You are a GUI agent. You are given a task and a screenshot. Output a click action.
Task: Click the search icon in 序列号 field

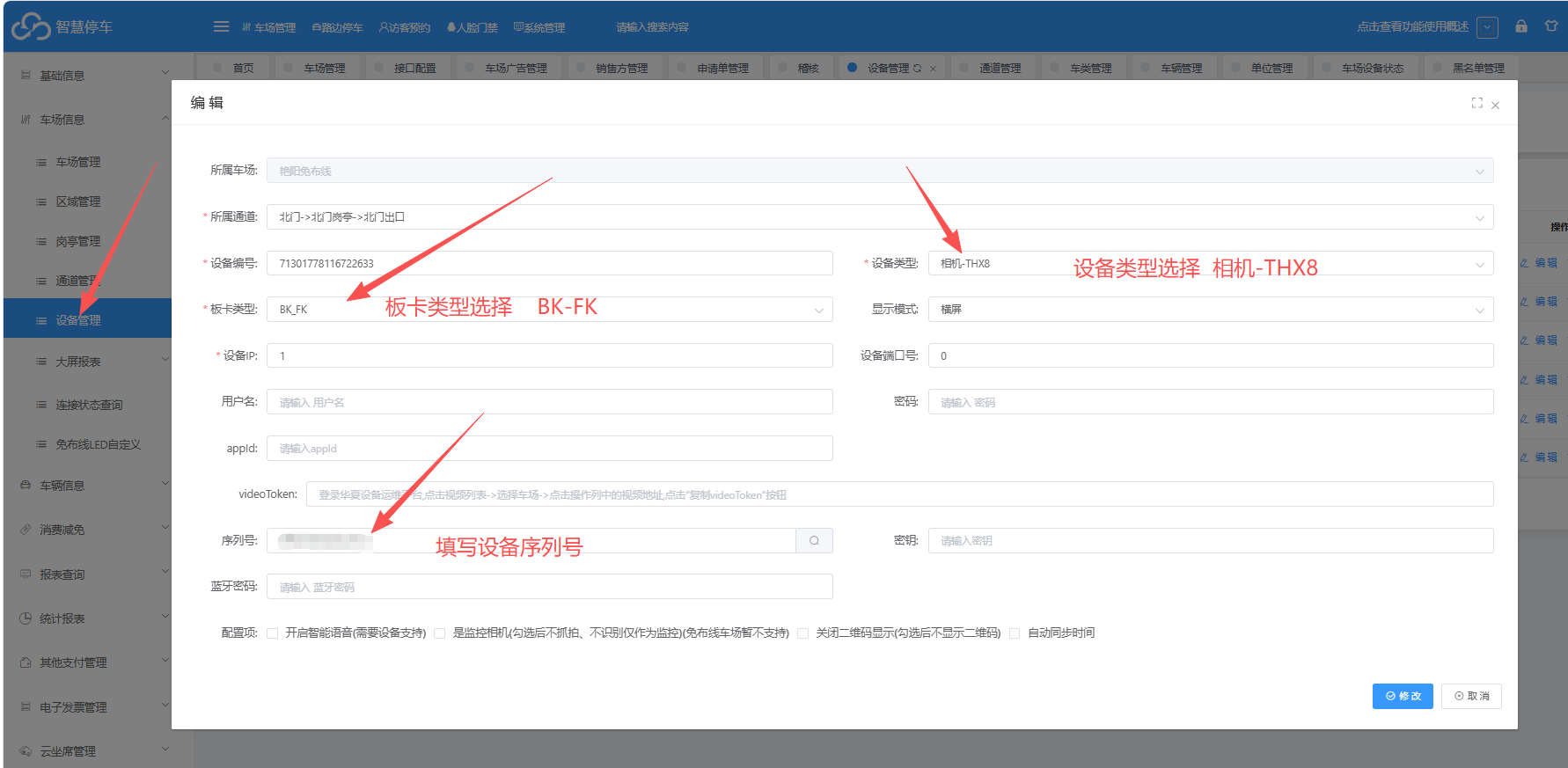[814, 541]
